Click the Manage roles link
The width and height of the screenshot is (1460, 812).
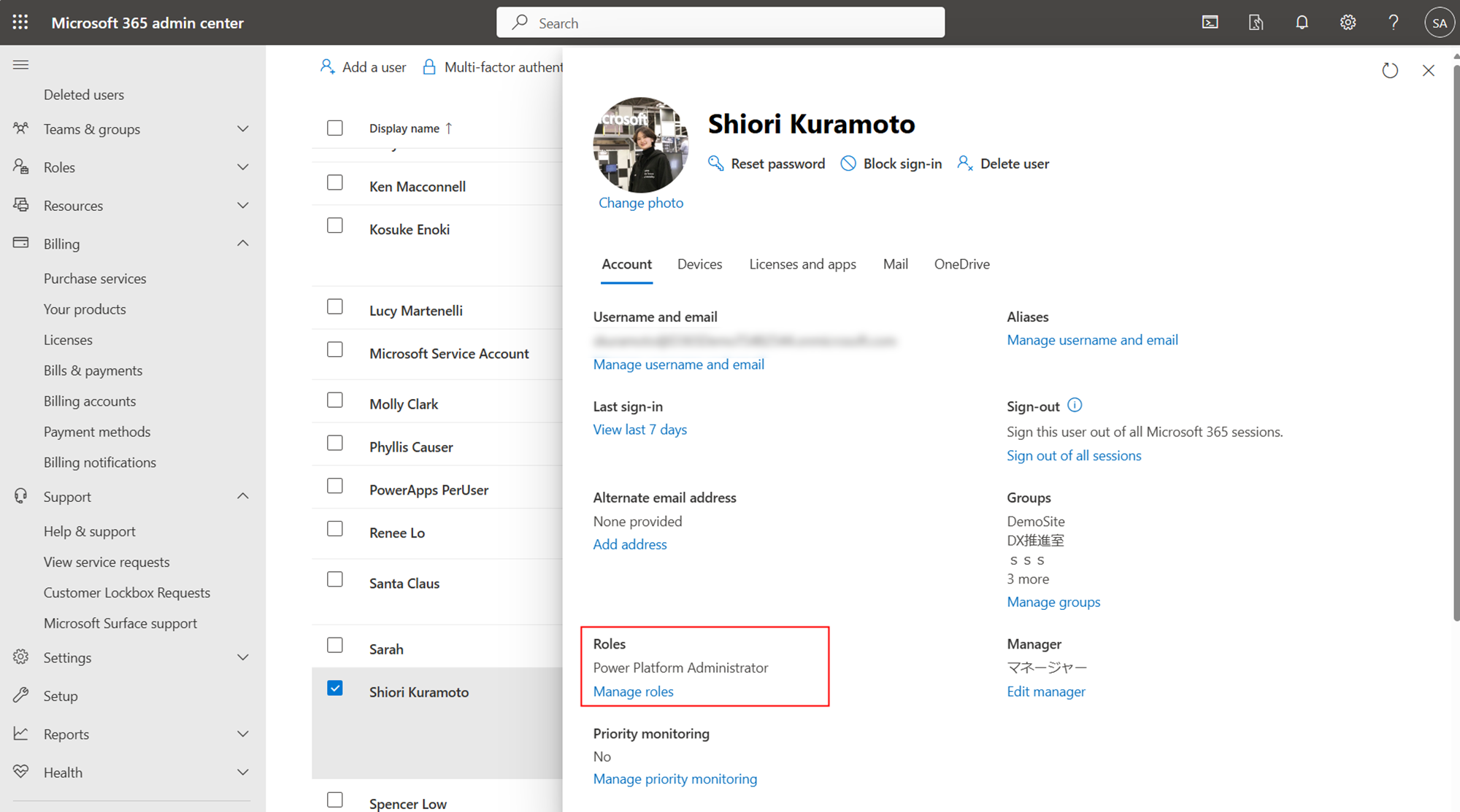633,692
